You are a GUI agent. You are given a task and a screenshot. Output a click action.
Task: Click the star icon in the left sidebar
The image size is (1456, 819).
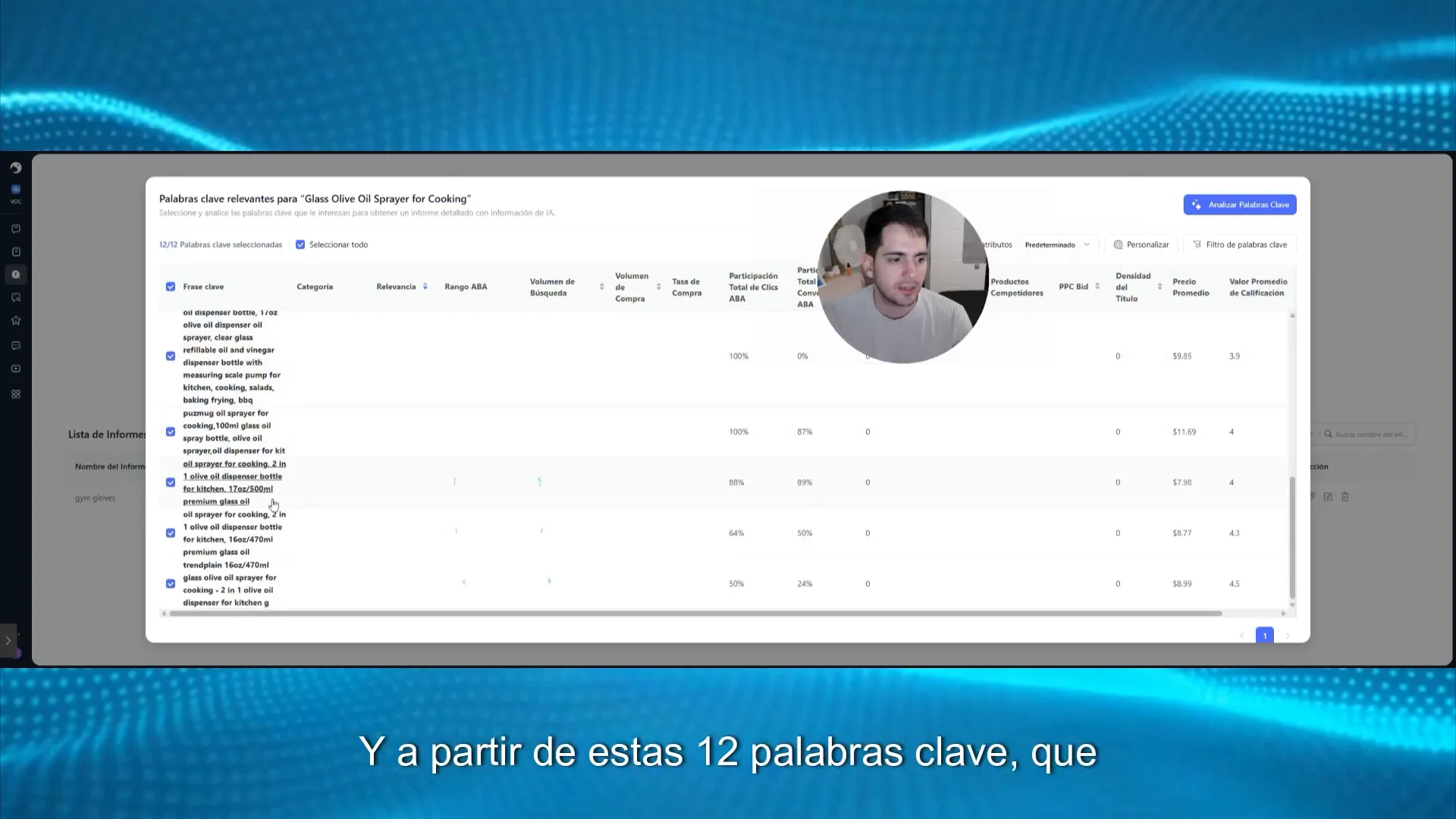tap(16, 321)
